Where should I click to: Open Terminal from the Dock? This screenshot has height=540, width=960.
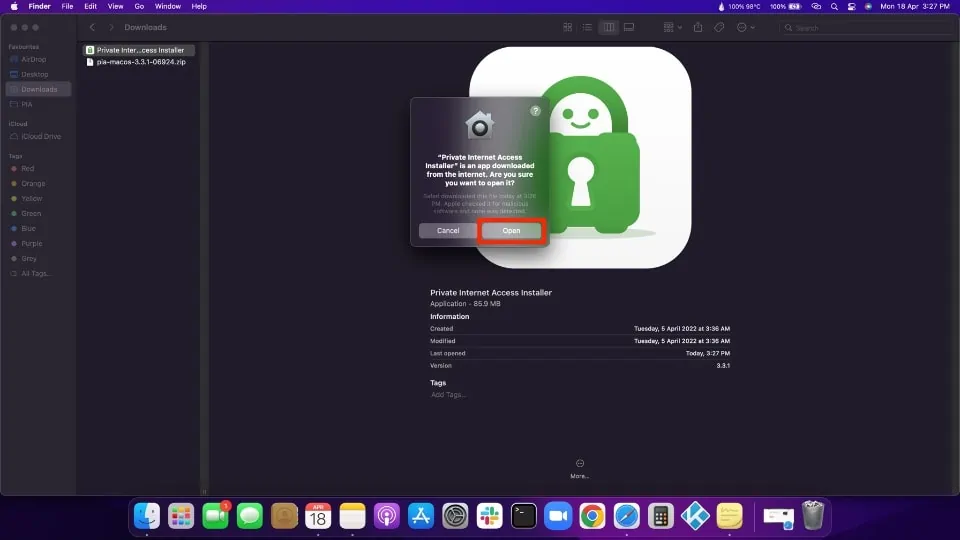(524, 516)
